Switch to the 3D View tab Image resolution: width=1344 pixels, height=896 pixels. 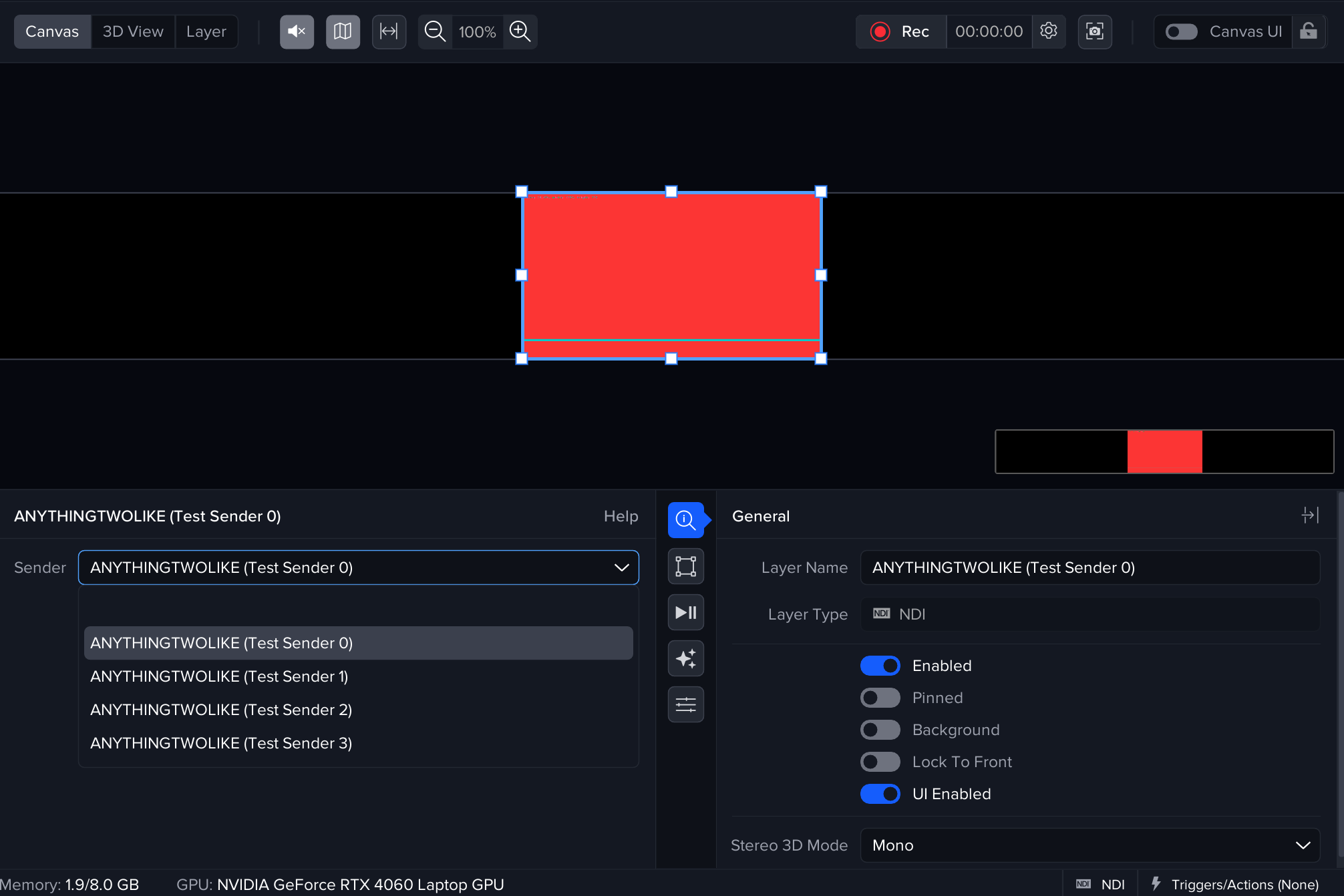tap(133, 31)
